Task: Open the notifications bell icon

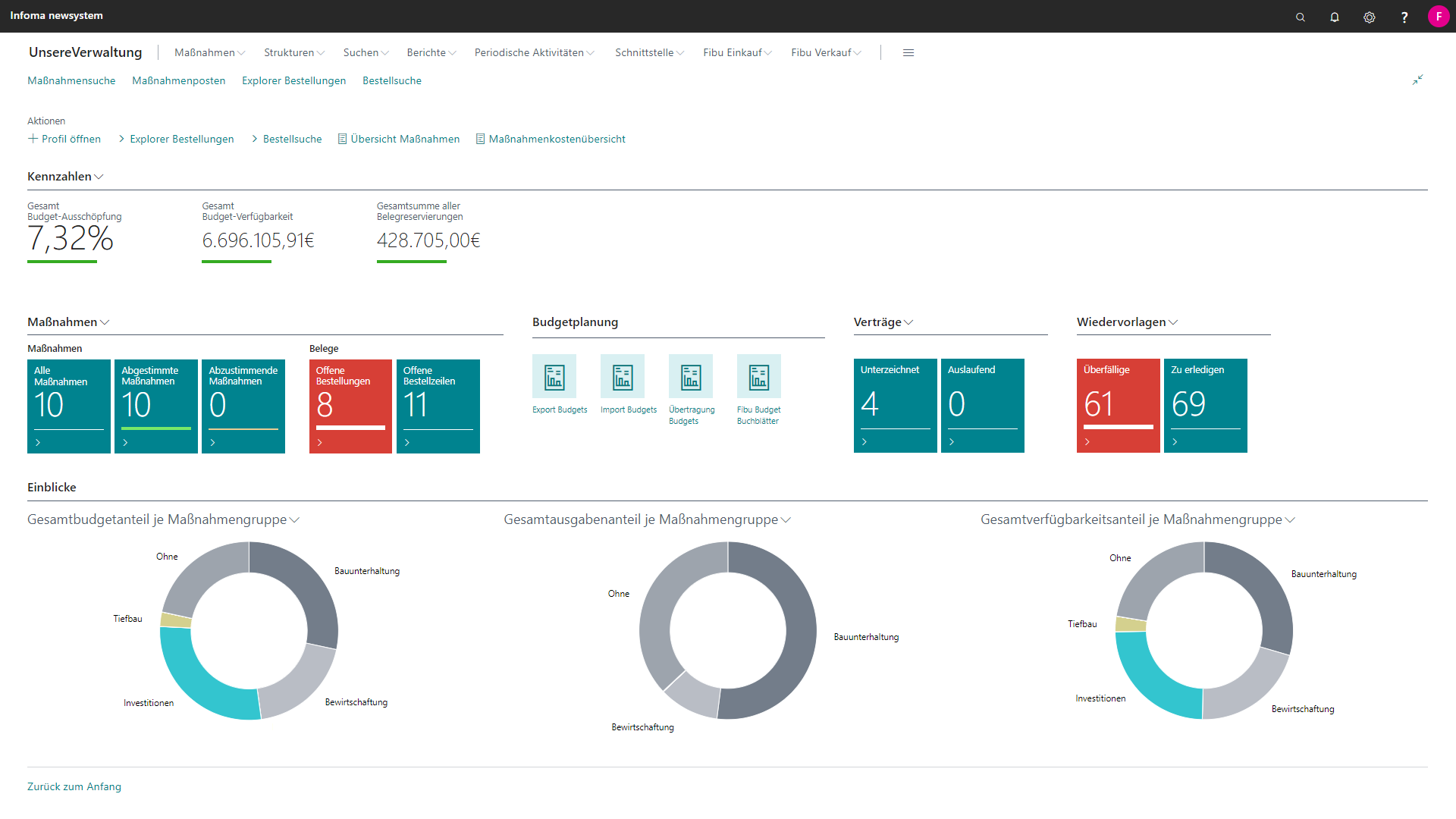Action: (x=1335, y=17)
